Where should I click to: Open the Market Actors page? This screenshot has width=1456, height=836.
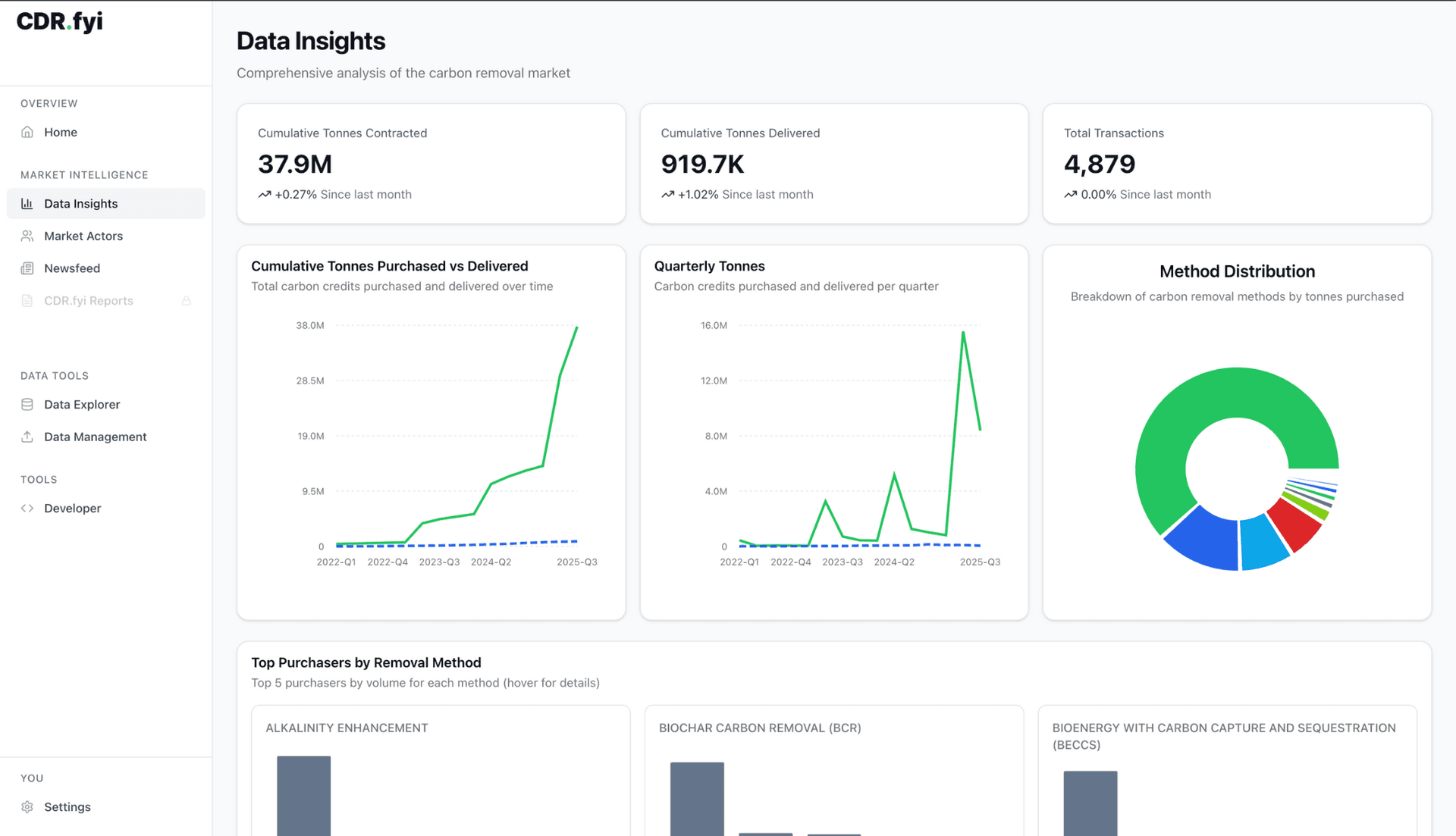(83, 236)
